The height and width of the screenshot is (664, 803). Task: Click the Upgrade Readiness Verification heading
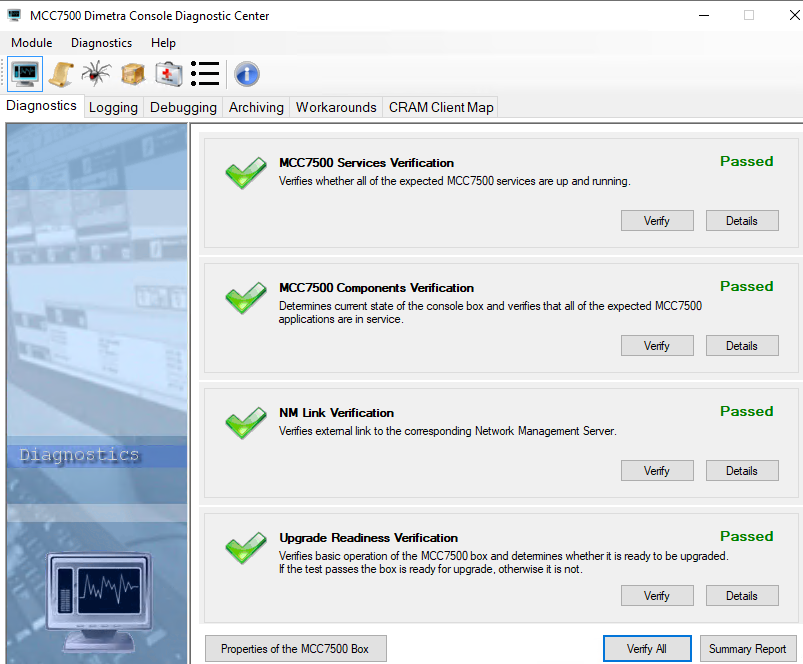tap(368, 538)
